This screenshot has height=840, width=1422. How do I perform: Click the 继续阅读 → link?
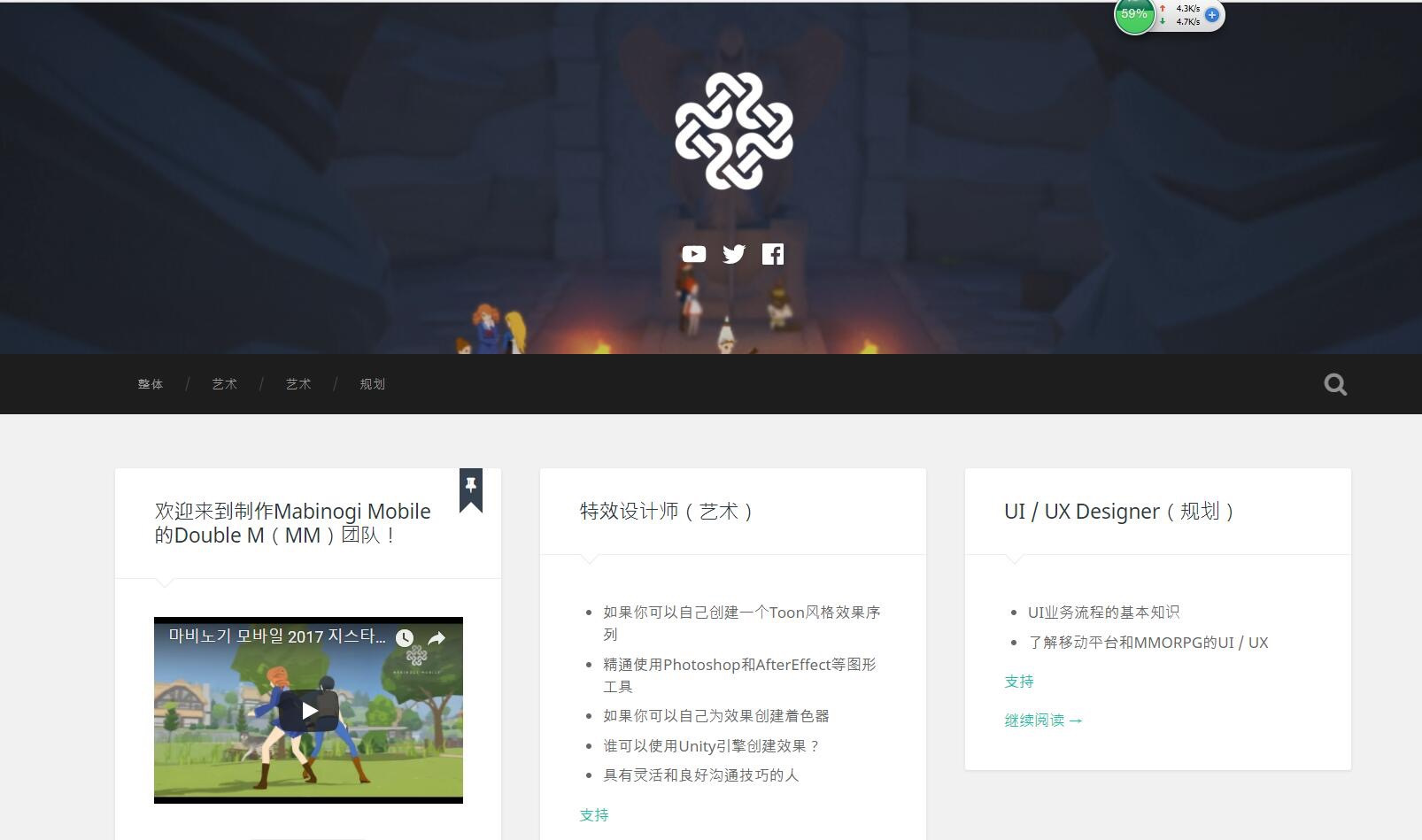tap(1044, 721)
